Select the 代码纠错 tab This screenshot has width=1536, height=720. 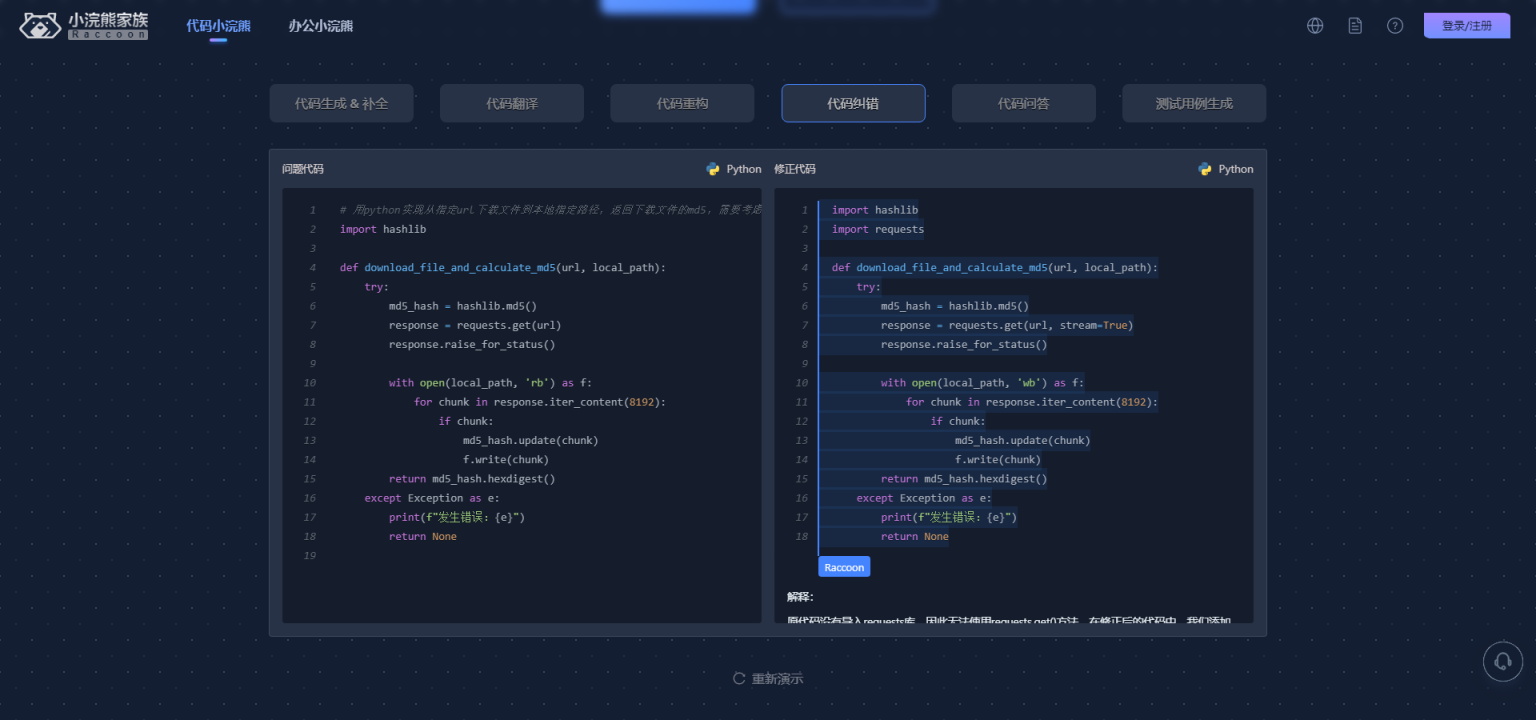coord(853,103)
